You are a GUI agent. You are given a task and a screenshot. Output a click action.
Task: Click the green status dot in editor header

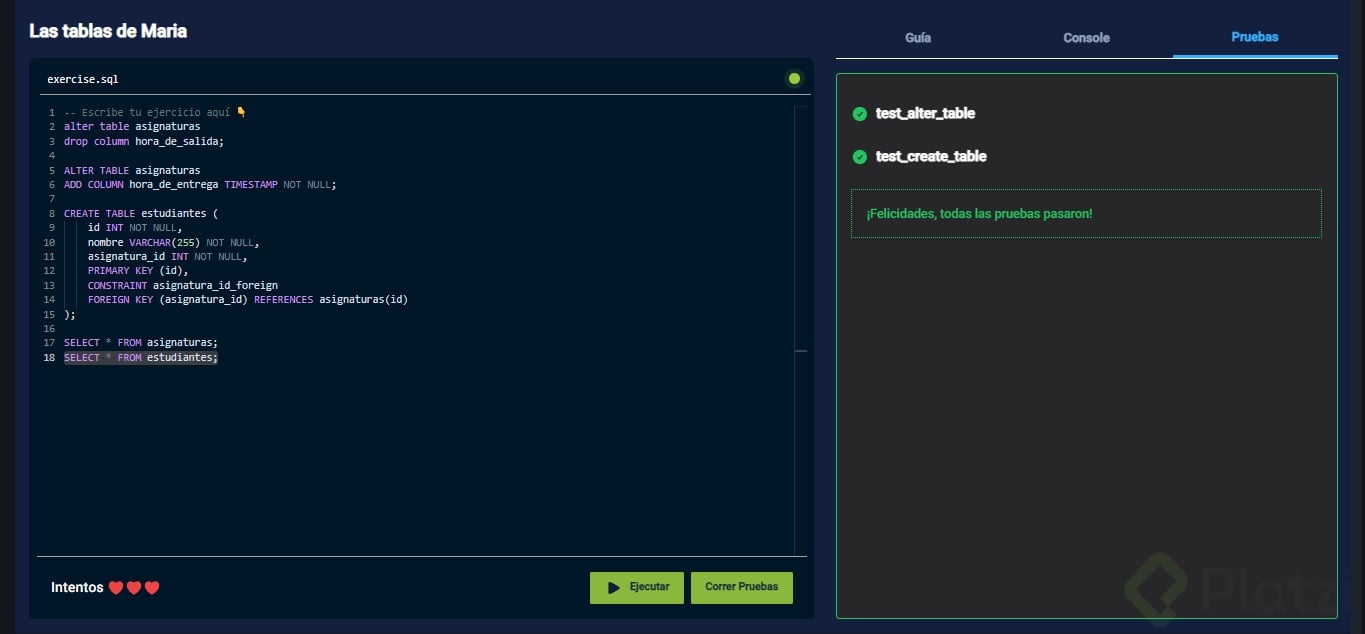794,78
